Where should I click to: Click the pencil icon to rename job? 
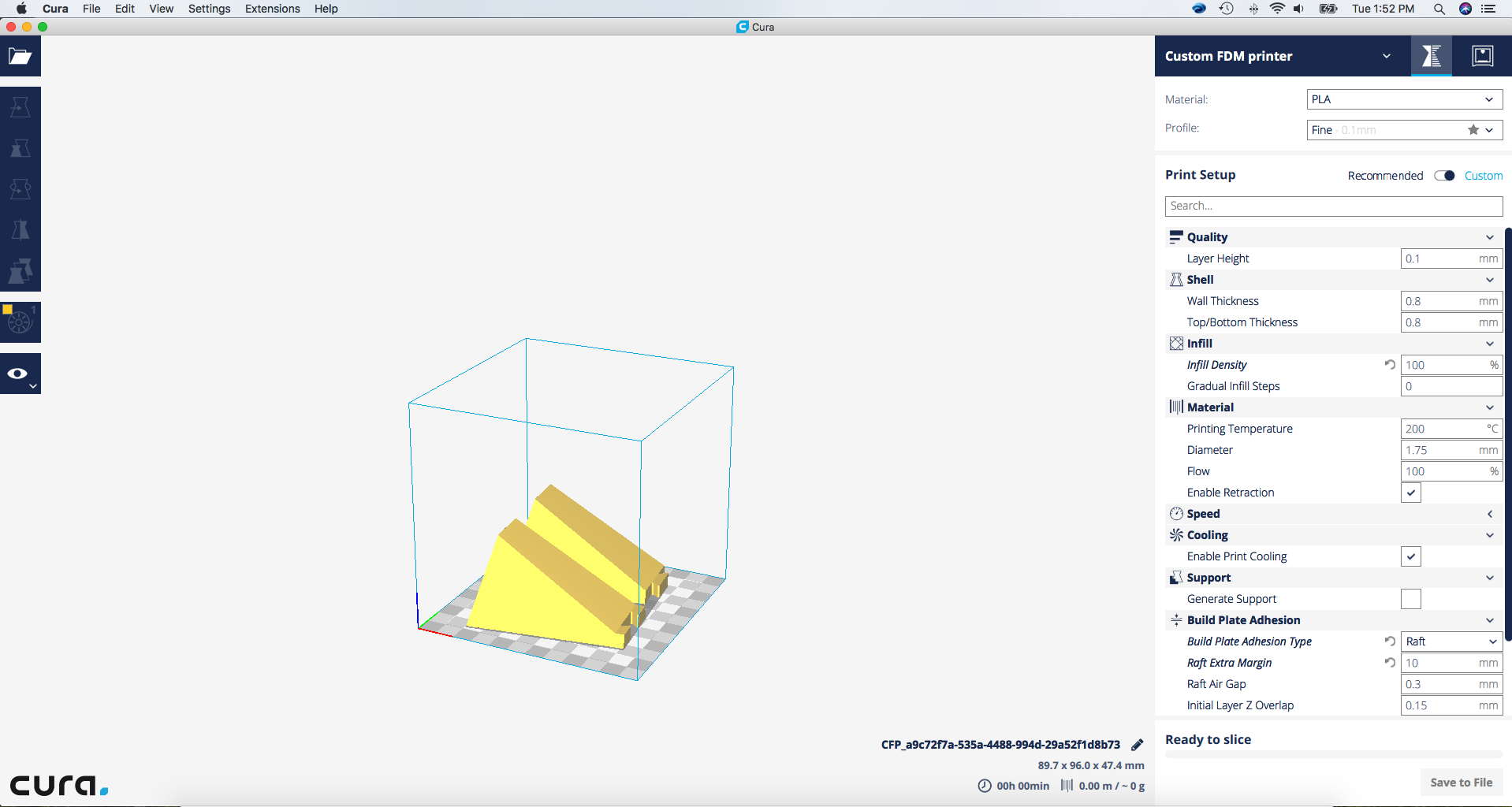point(1137,745)
